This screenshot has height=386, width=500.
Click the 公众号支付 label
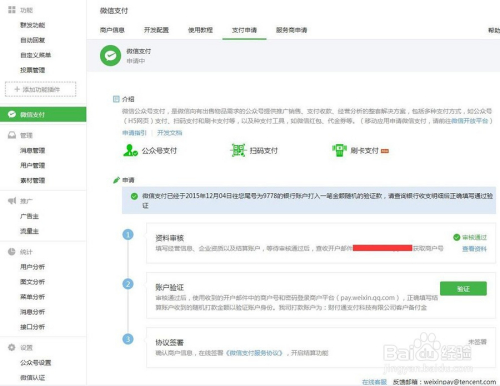tap(159, 151)
